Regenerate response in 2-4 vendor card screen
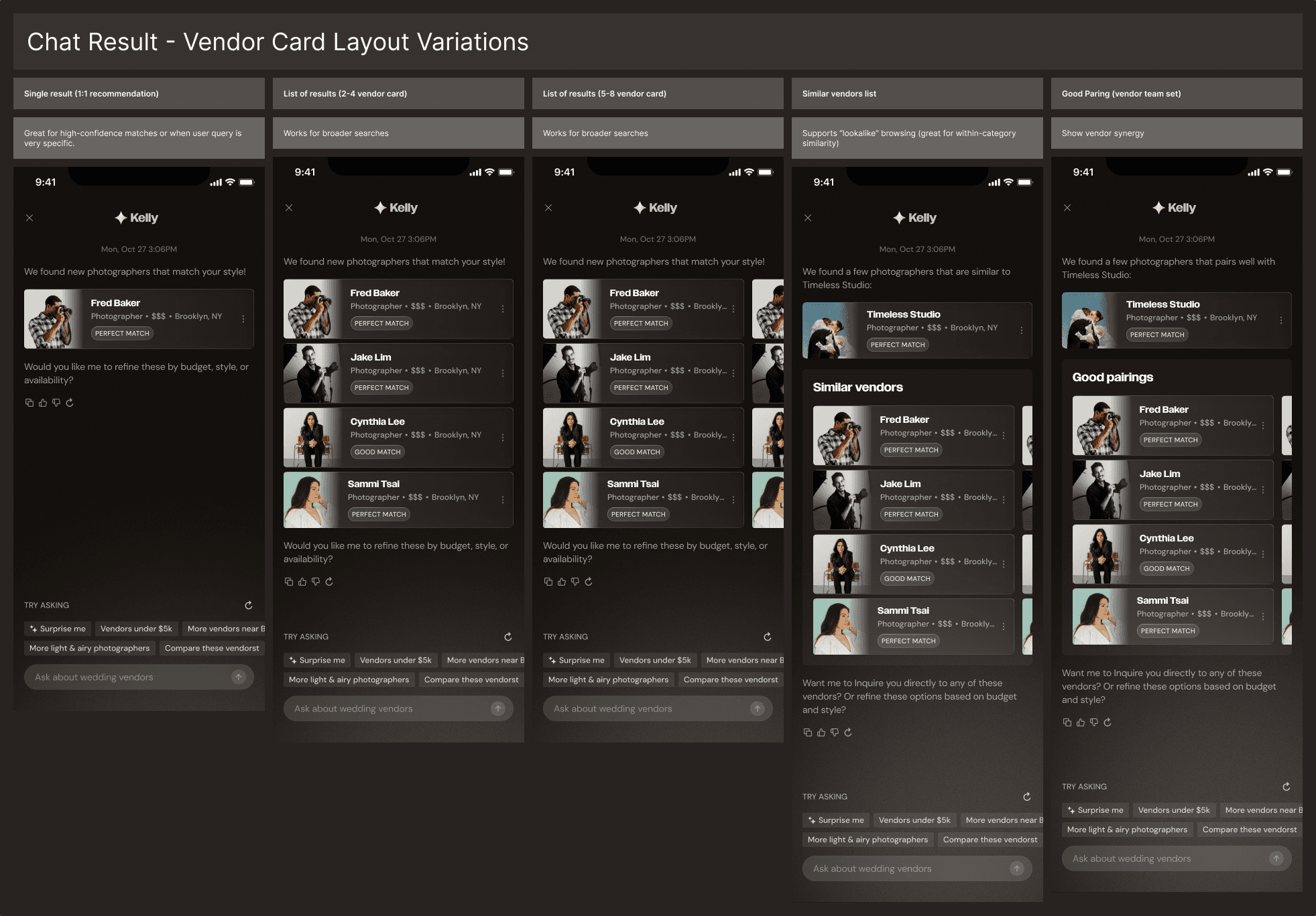This screenshot has height=916, width=1316. pyautogui.click(x=329, y=582)
